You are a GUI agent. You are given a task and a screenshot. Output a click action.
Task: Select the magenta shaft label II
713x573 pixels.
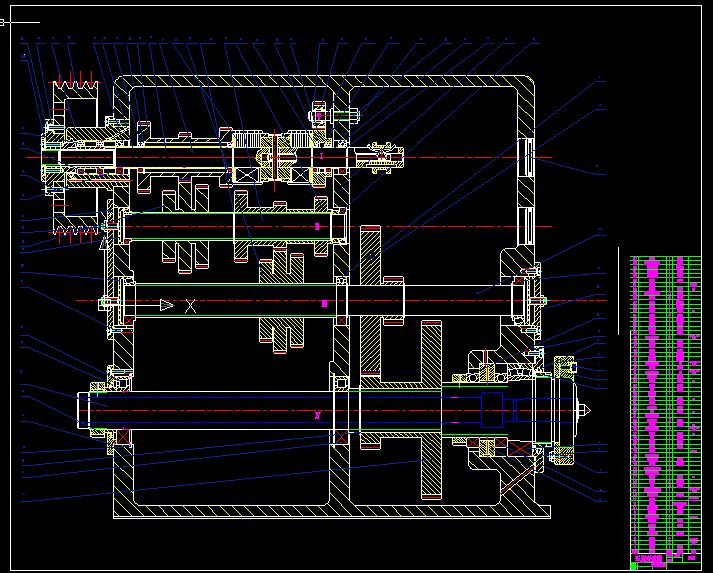coord(317,226)
